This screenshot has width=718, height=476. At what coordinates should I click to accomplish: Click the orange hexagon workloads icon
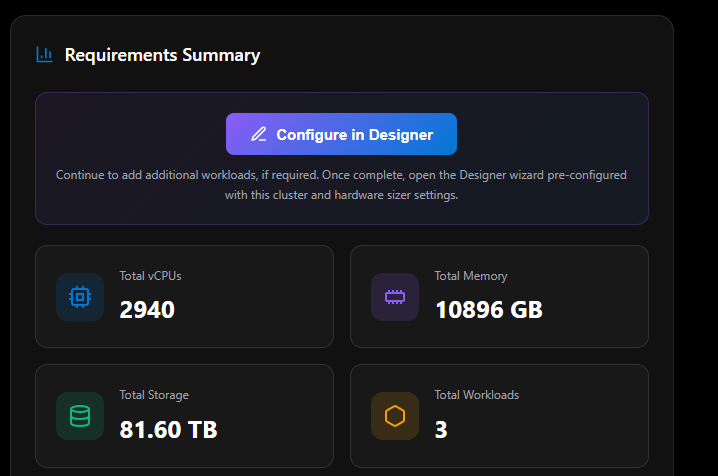pyautogui.click(x=395, y=416)
